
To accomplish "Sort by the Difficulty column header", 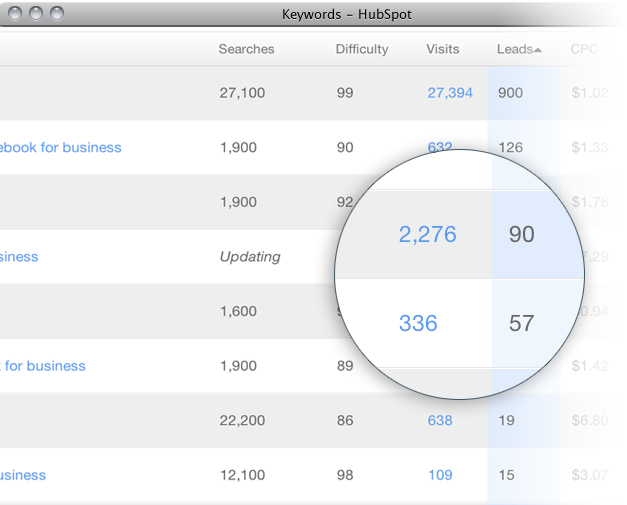I will pos(362,49).
